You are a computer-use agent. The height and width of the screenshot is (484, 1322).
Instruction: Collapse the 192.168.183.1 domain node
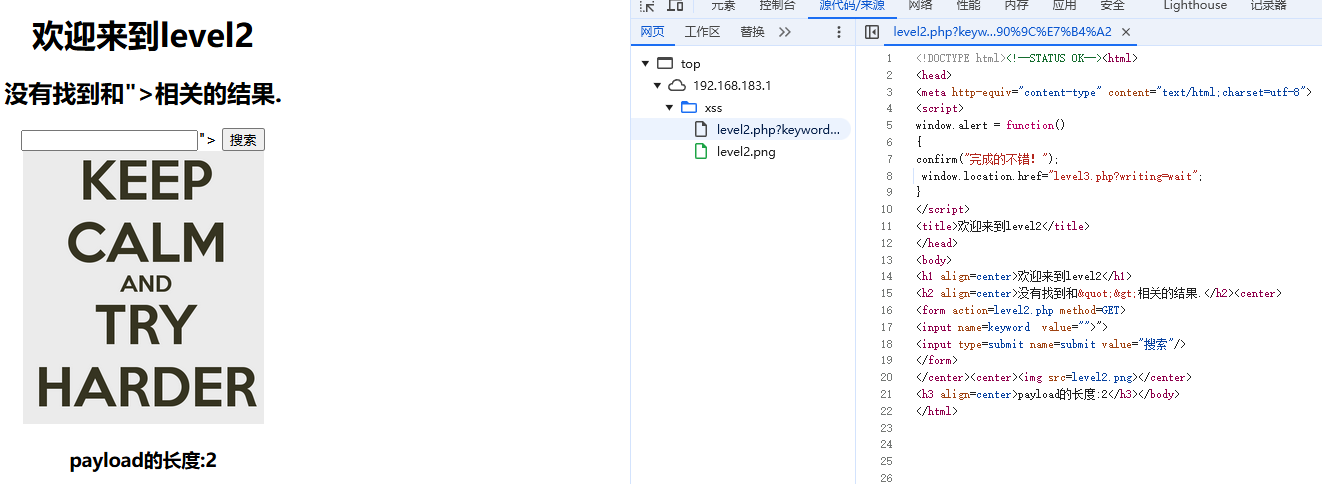coord(658,86)
